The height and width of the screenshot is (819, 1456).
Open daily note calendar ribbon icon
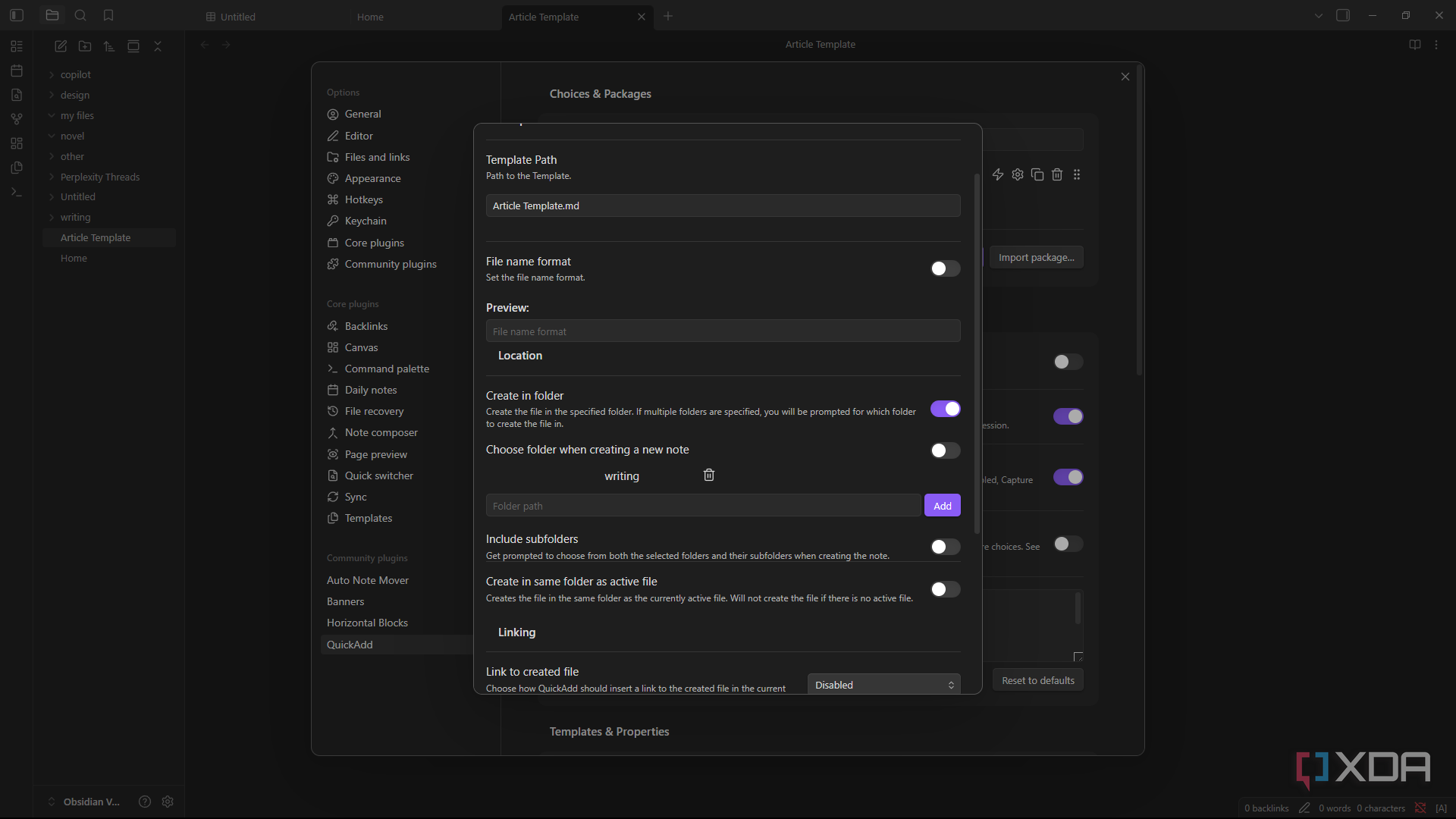pyautogui.click(x=17, y=71)
